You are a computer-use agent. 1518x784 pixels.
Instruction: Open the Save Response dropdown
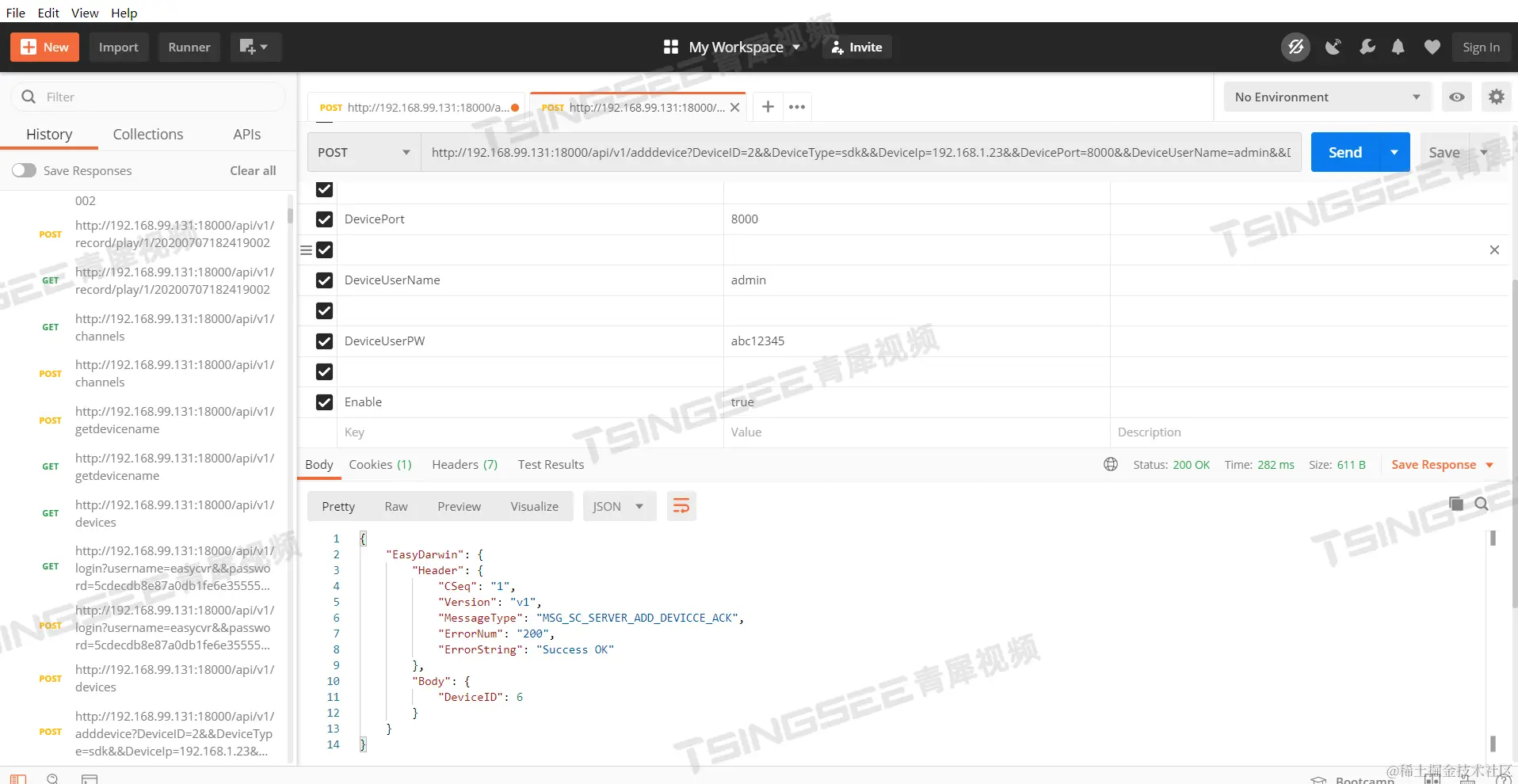point(1443,465)
